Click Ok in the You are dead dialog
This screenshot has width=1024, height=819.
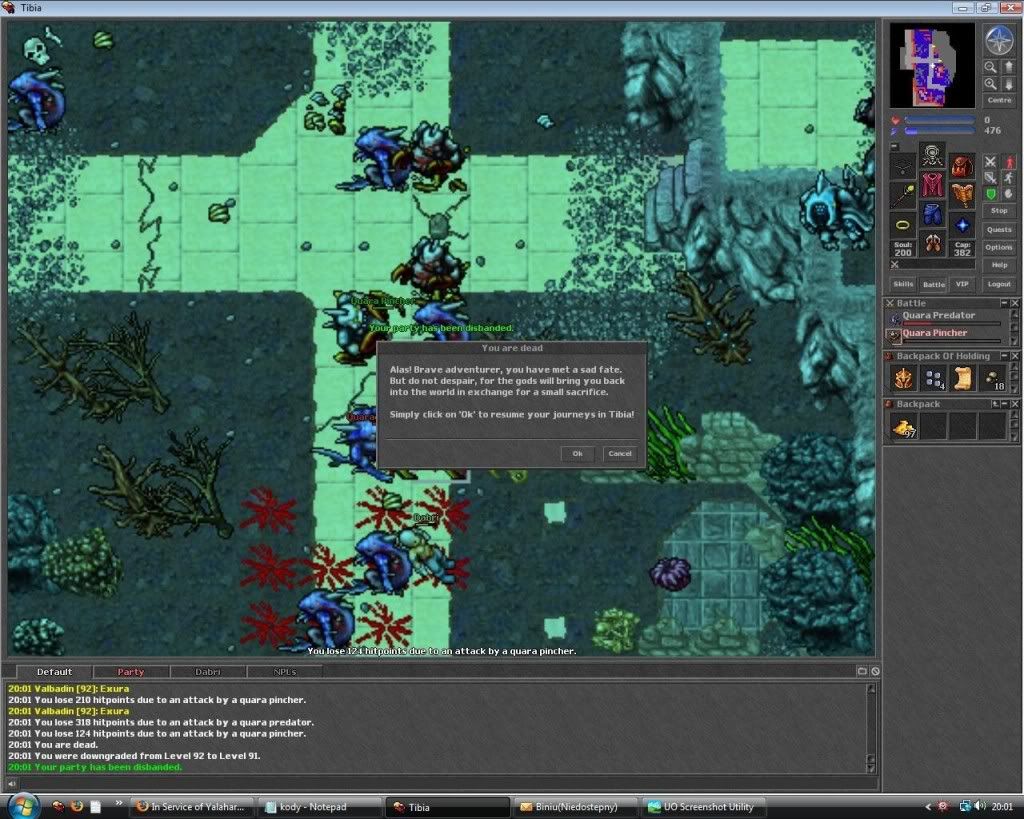(577, 453)
